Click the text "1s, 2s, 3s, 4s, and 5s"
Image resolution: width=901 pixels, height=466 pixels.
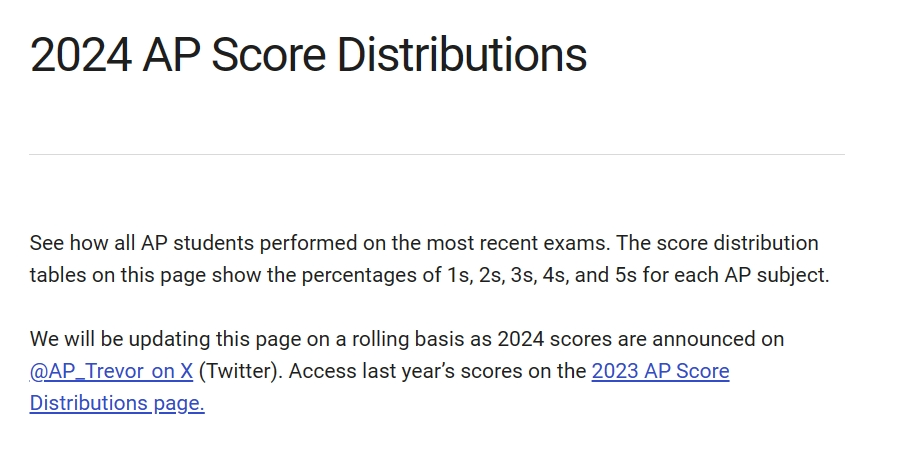click(542, 275)
